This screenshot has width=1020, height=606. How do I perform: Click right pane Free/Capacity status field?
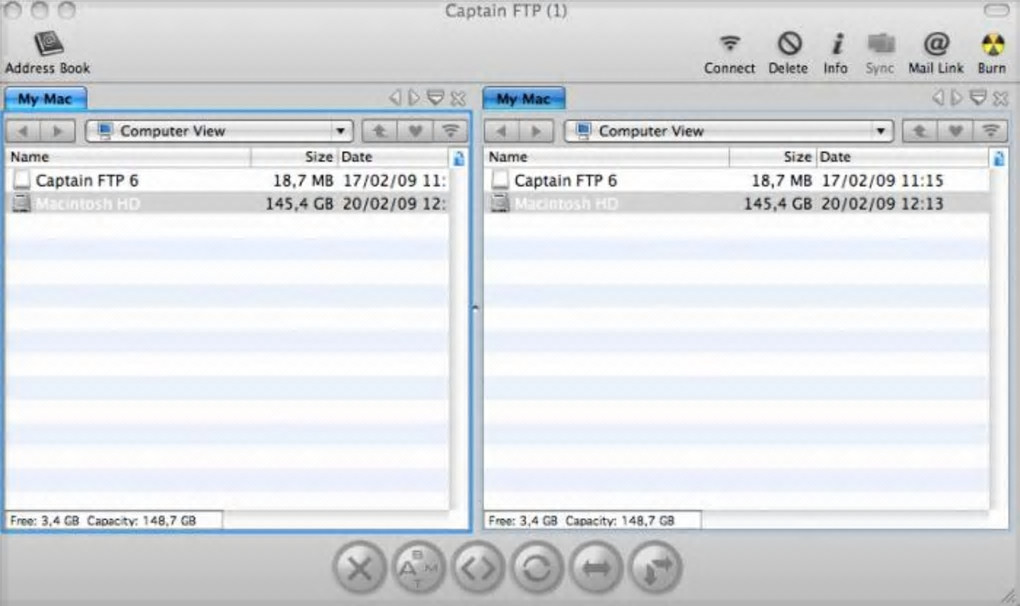coord(593,520)
